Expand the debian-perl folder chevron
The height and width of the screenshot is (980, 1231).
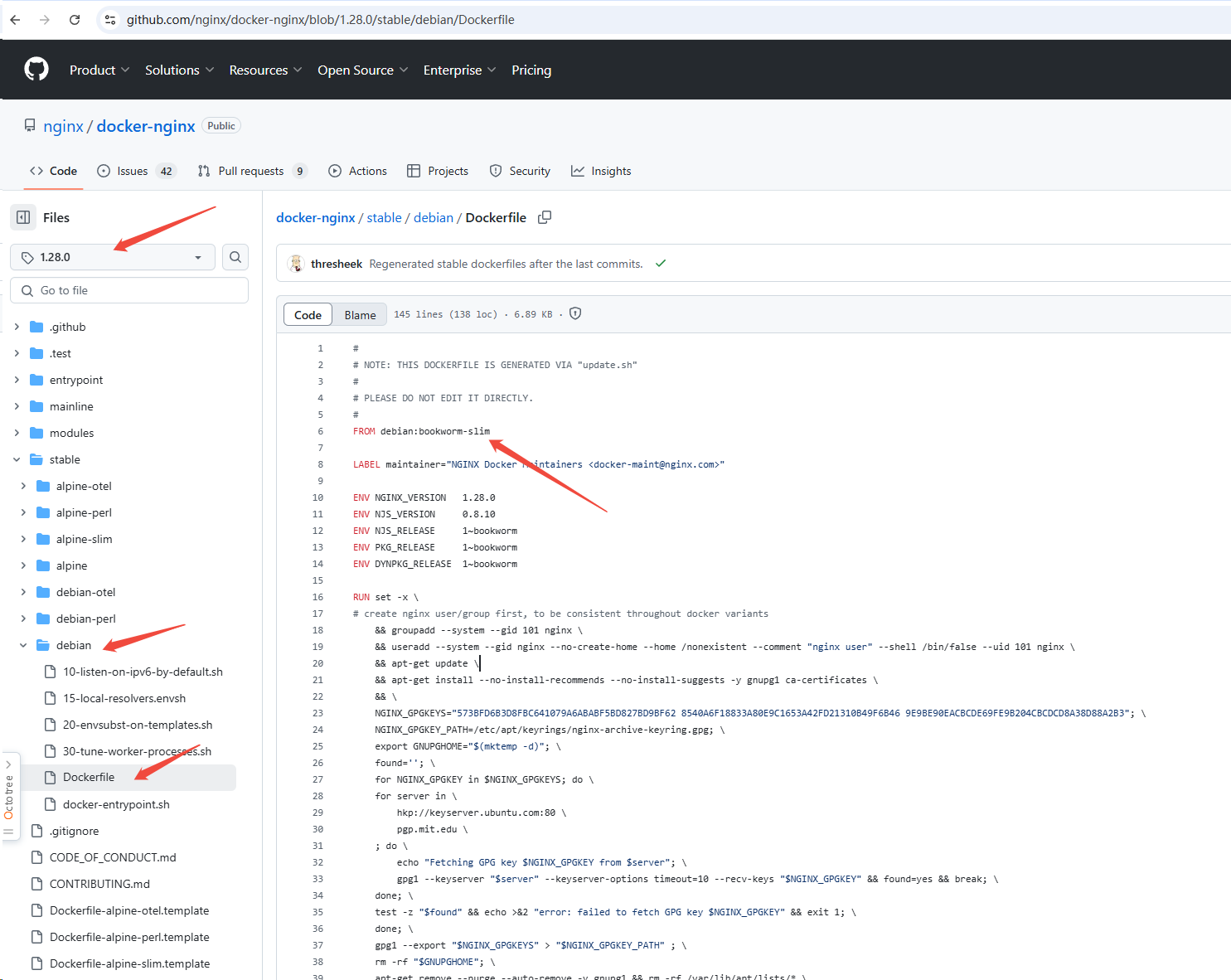23,619
